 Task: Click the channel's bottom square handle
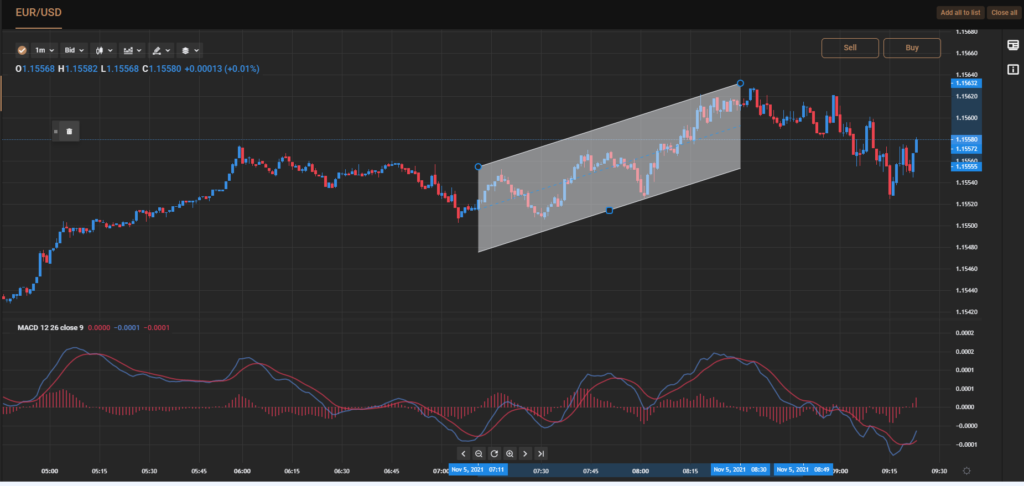(x=609, y=210)
